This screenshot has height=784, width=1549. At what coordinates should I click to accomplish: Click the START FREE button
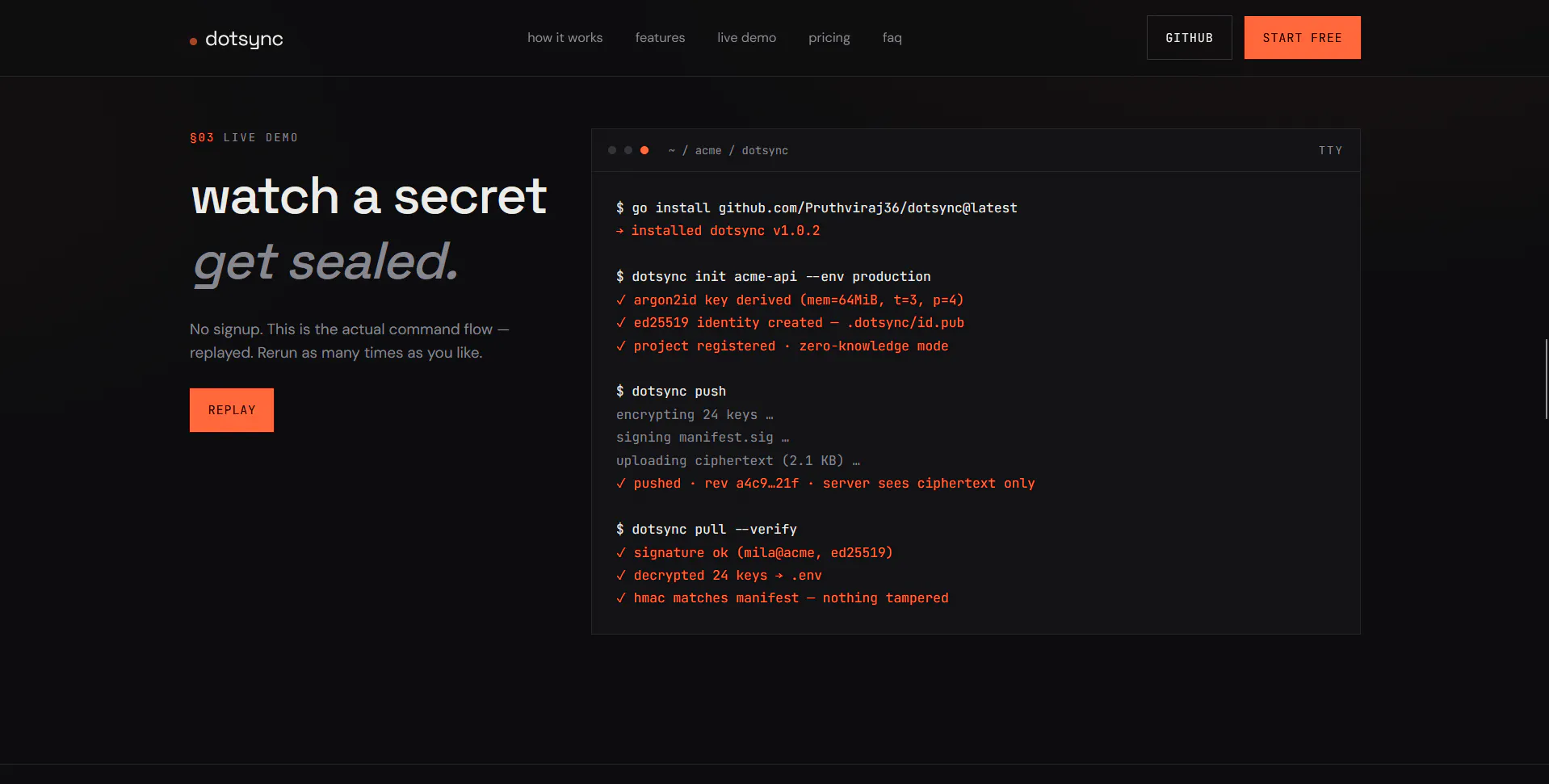pyautogui.click(x=1302, y=37)
